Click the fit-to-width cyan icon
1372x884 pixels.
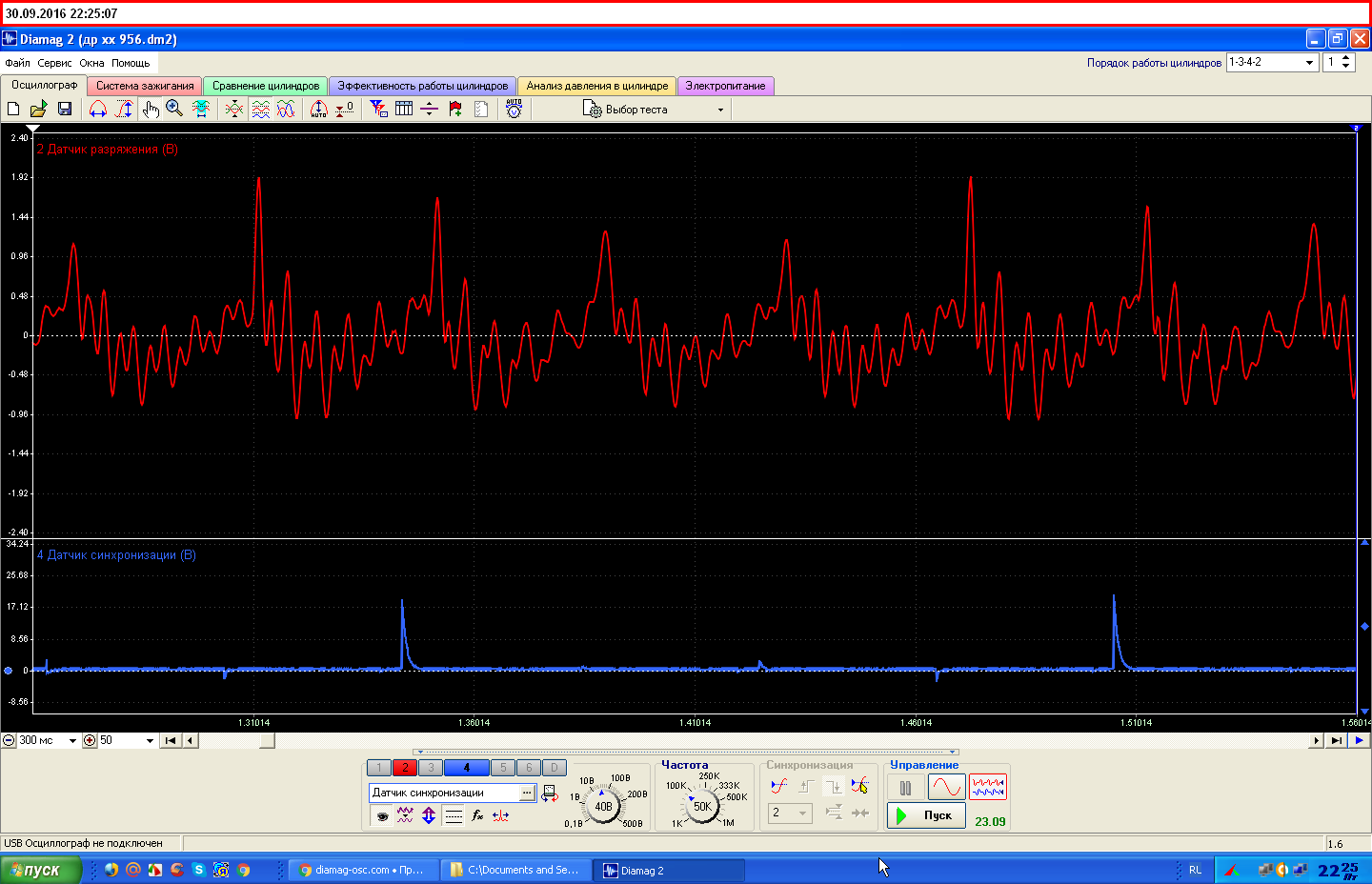click(201, 109)
